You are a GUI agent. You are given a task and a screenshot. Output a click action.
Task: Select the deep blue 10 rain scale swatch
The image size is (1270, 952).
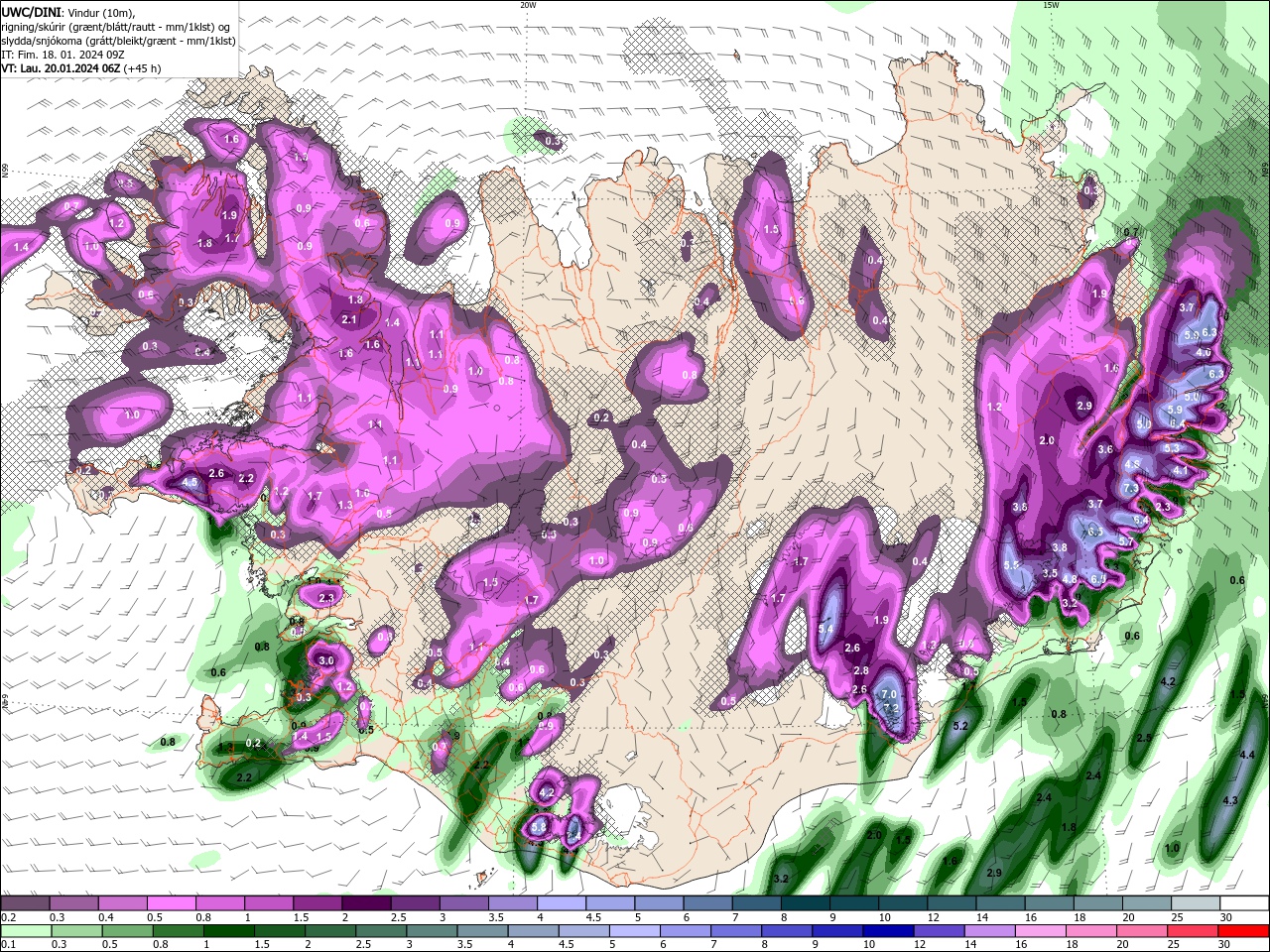pyautogui.click(x=888, y=931)
